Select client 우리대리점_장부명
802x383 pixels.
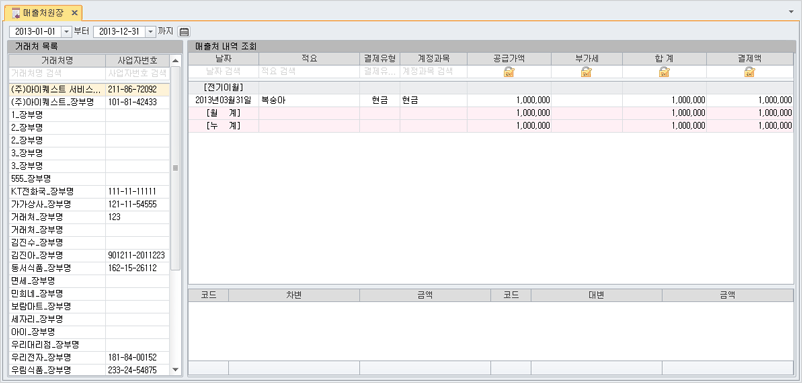89,345
